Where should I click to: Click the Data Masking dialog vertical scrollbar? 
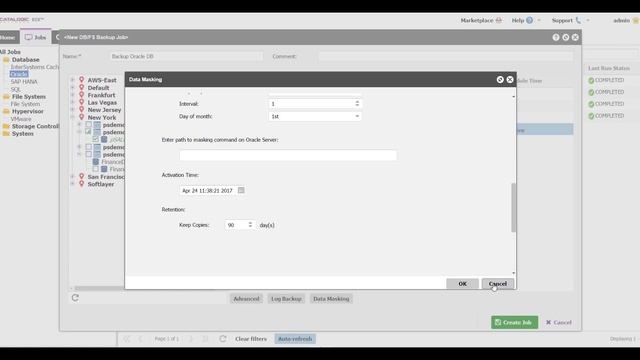click(x=513, y=207)
